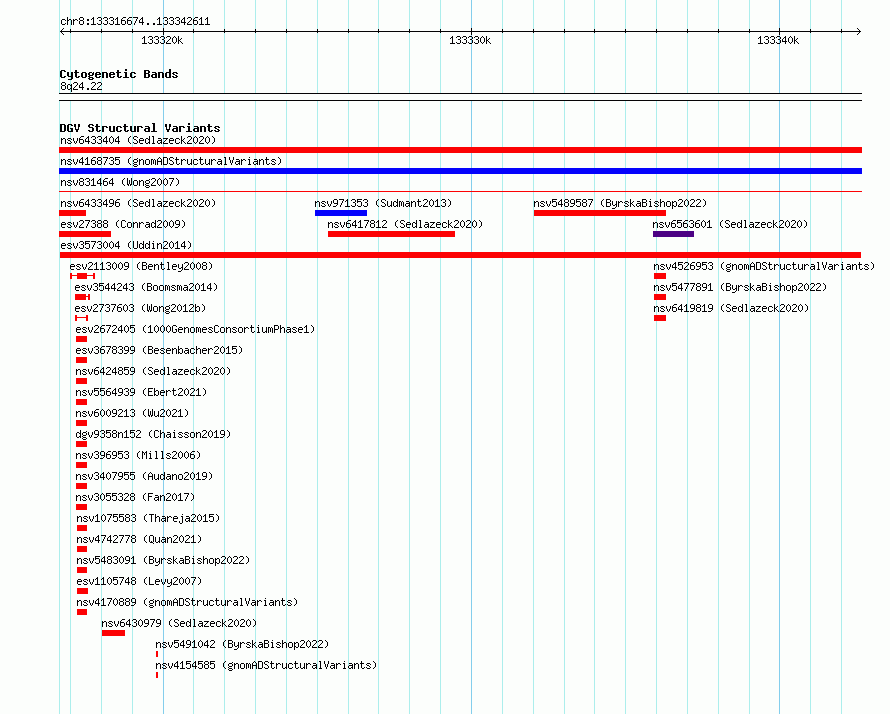Select the nsv831464 (Wong2007) label
Image resolution: width=890 pixels, height=714 pixels.
click(x=120, y=182)
